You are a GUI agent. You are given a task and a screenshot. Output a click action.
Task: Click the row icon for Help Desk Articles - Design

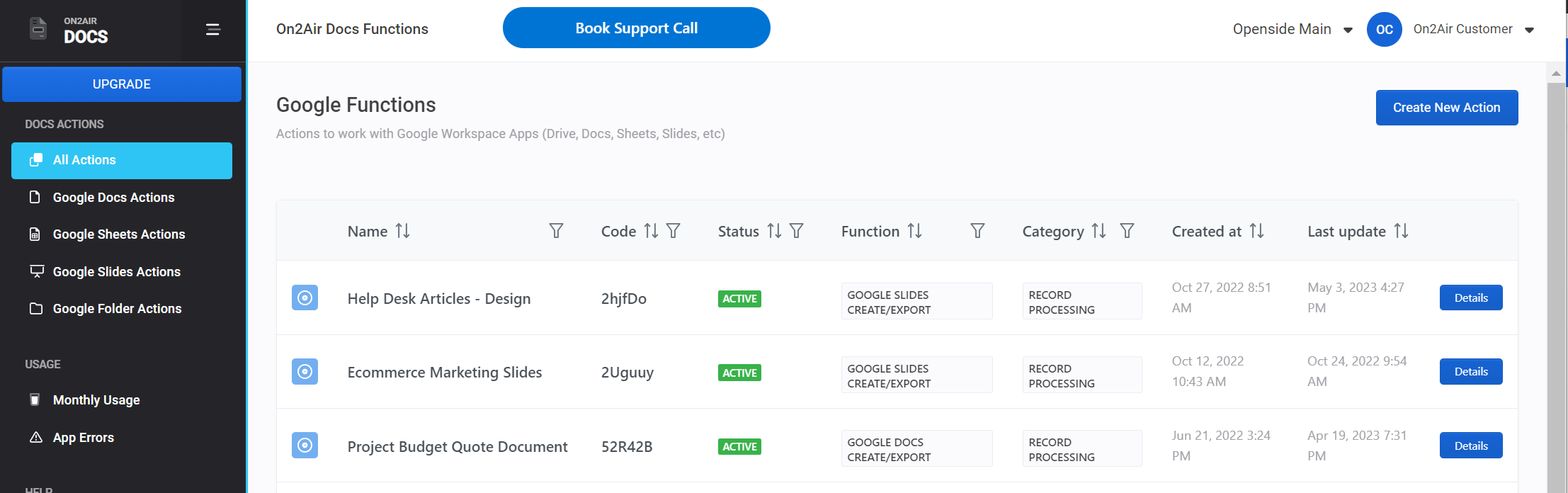point(305,298)
